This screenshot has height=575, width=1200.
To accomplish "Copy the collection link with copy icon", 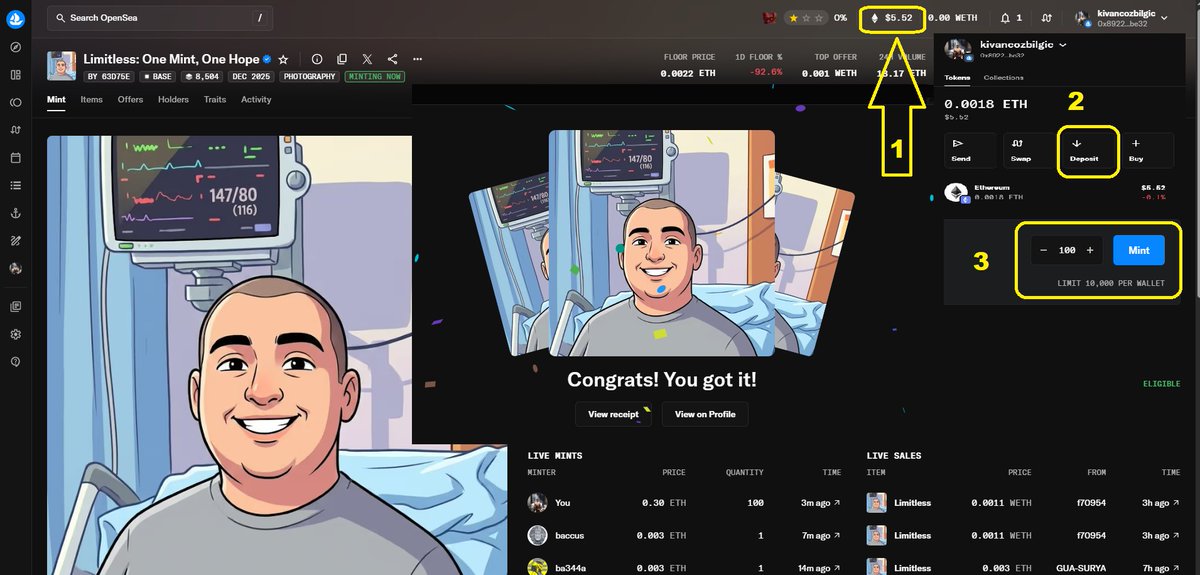I will click(342, 60).
